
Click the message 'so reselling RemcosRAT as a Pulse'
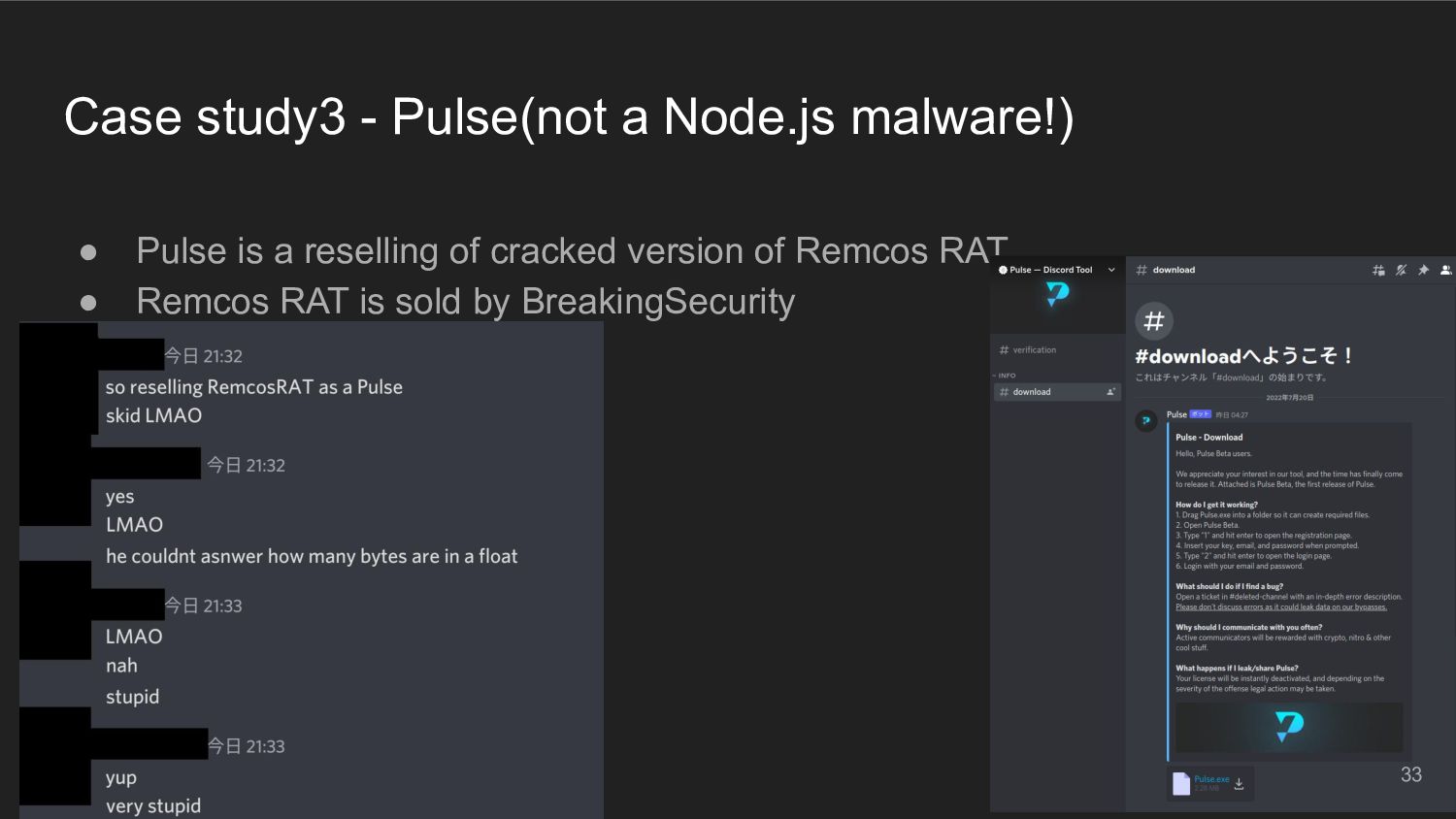[254, 387]
